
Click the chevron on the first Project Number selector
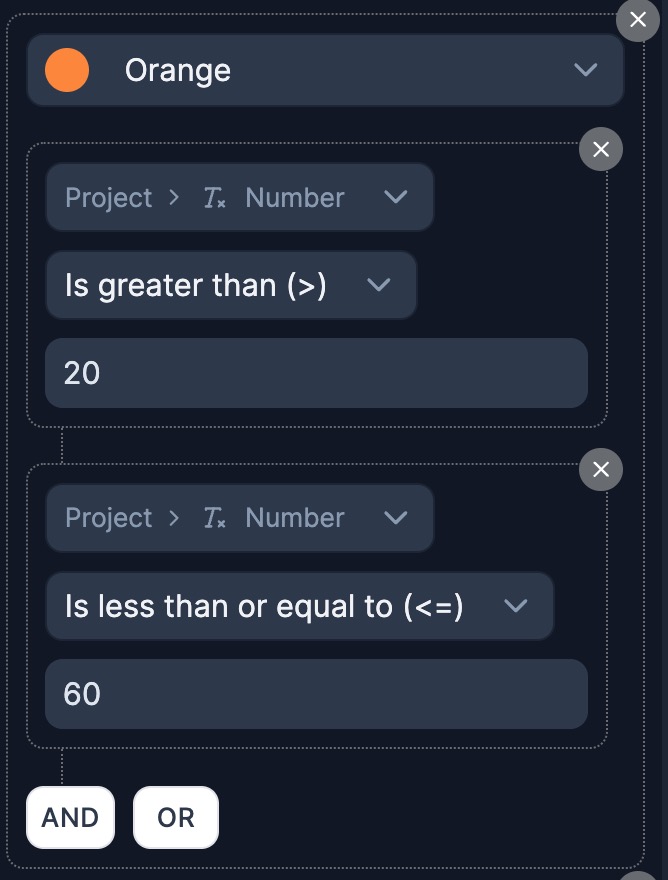pyautogui.click(x=395, y=197)
